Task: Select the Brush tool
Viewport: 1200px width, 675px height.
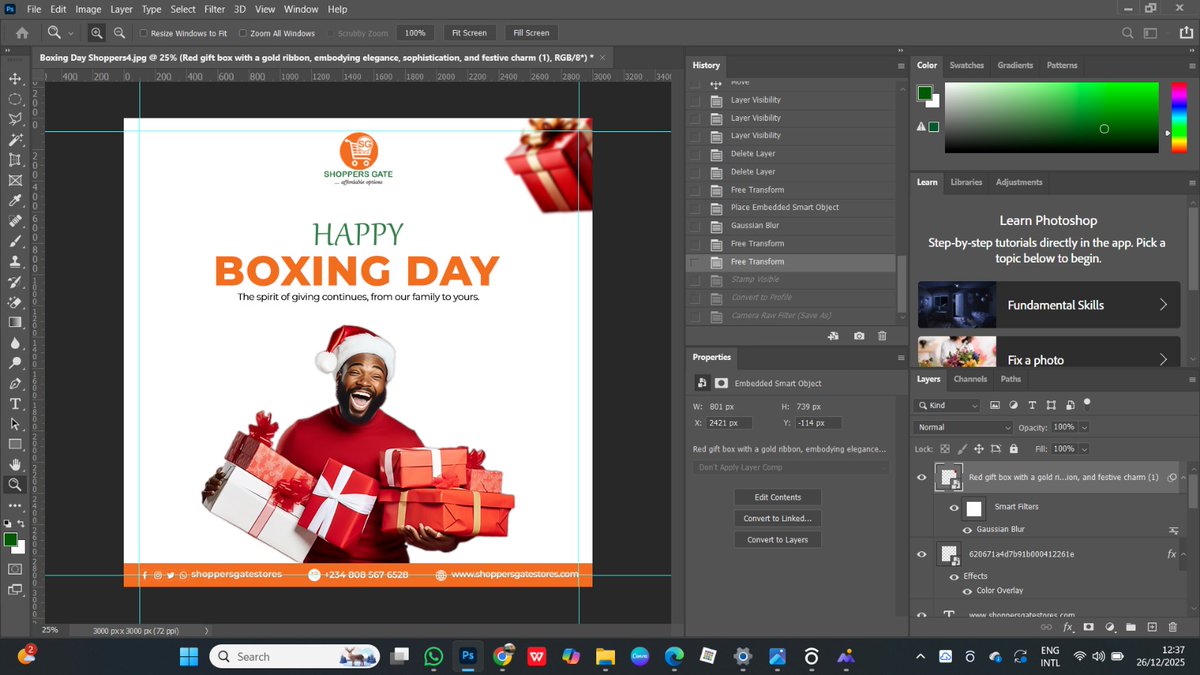Action: pyautogui.click(x=15, y=241)
